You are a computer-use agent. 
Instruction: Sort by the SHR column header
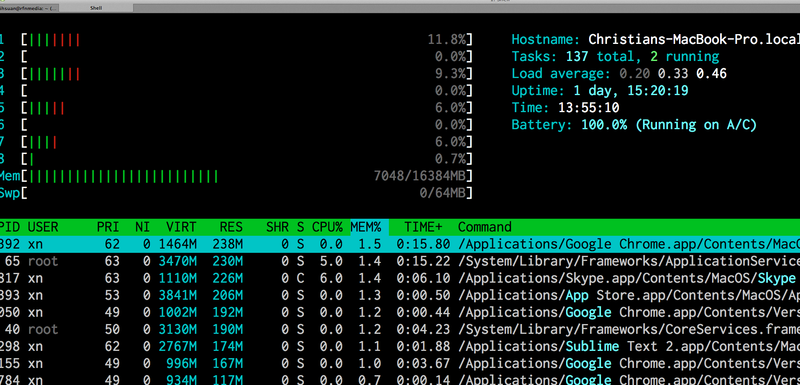[x=278, y=227]
